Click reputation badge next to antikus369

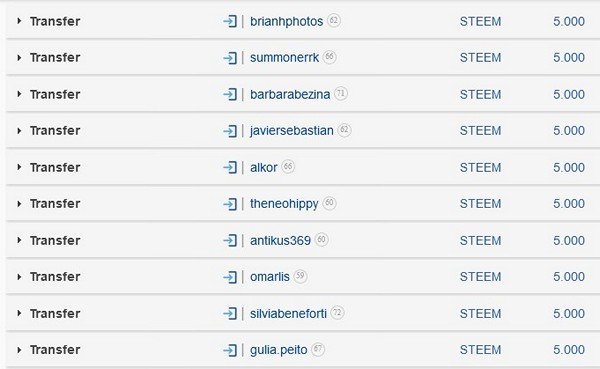coord(321,240)
